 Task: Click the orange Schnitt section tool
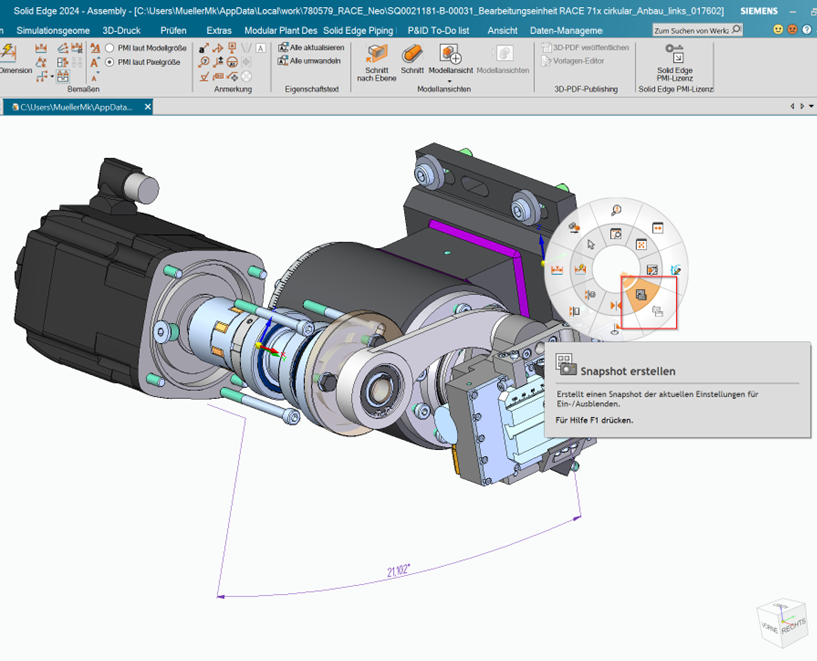pos(412,59)
